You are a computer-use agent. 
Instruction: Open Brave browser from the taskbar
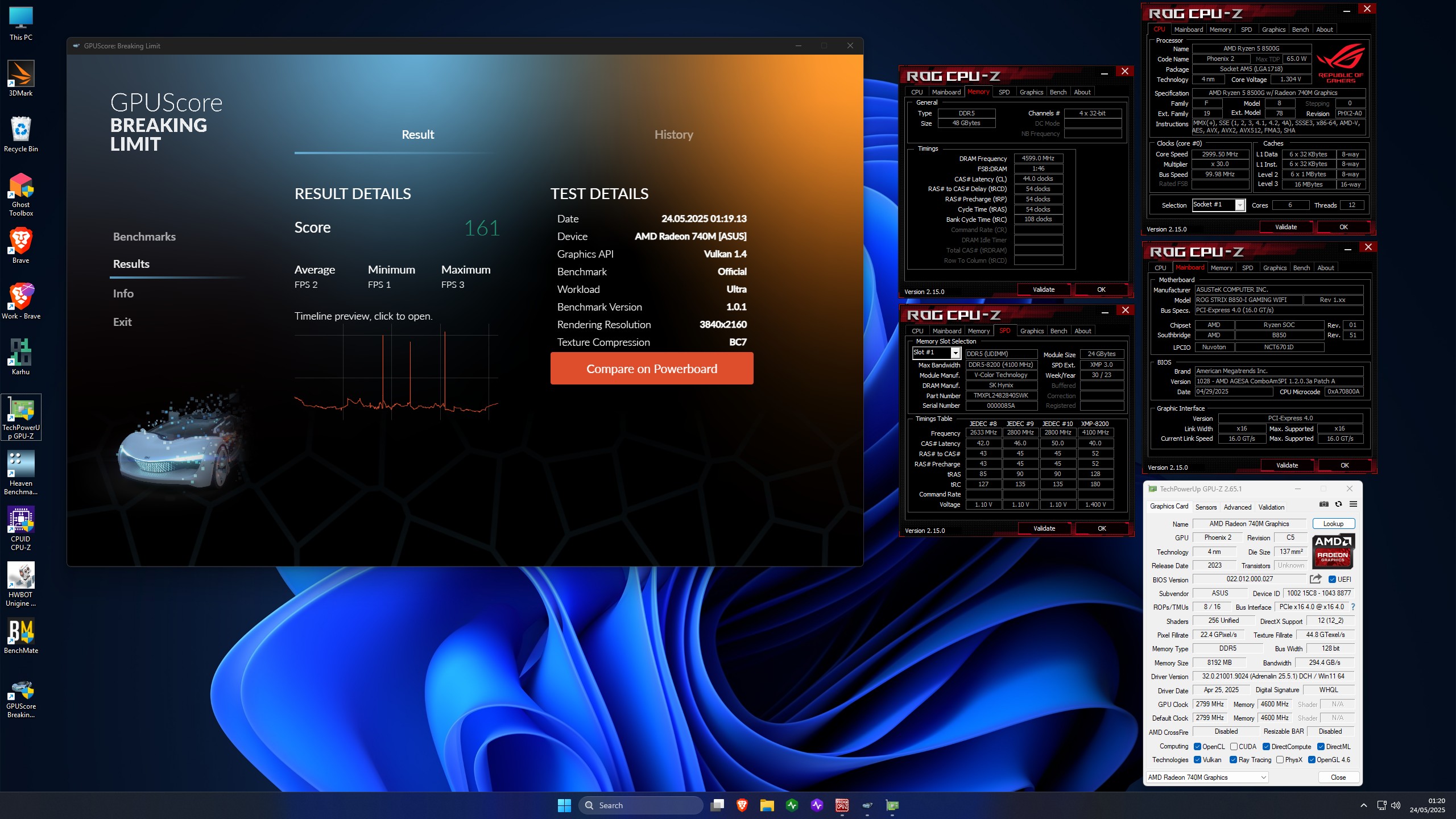tap(742, 805)
